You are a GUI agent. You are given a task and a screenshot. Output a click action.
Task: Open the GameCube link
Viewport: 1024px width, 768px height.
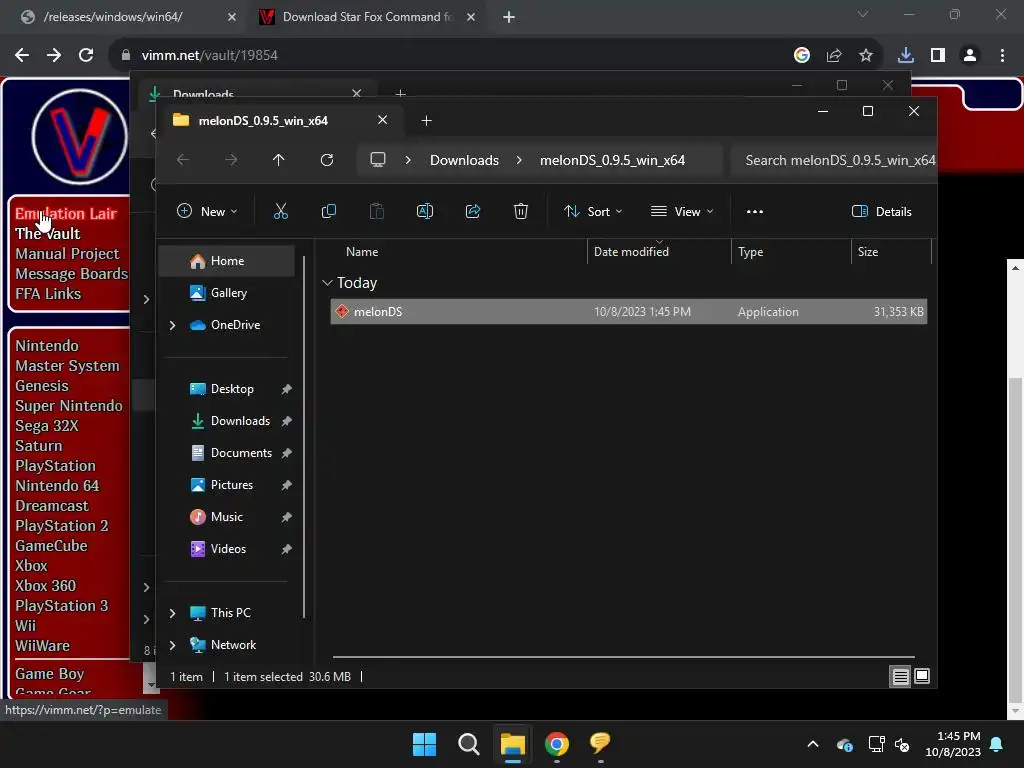click(x=52, y=546)
